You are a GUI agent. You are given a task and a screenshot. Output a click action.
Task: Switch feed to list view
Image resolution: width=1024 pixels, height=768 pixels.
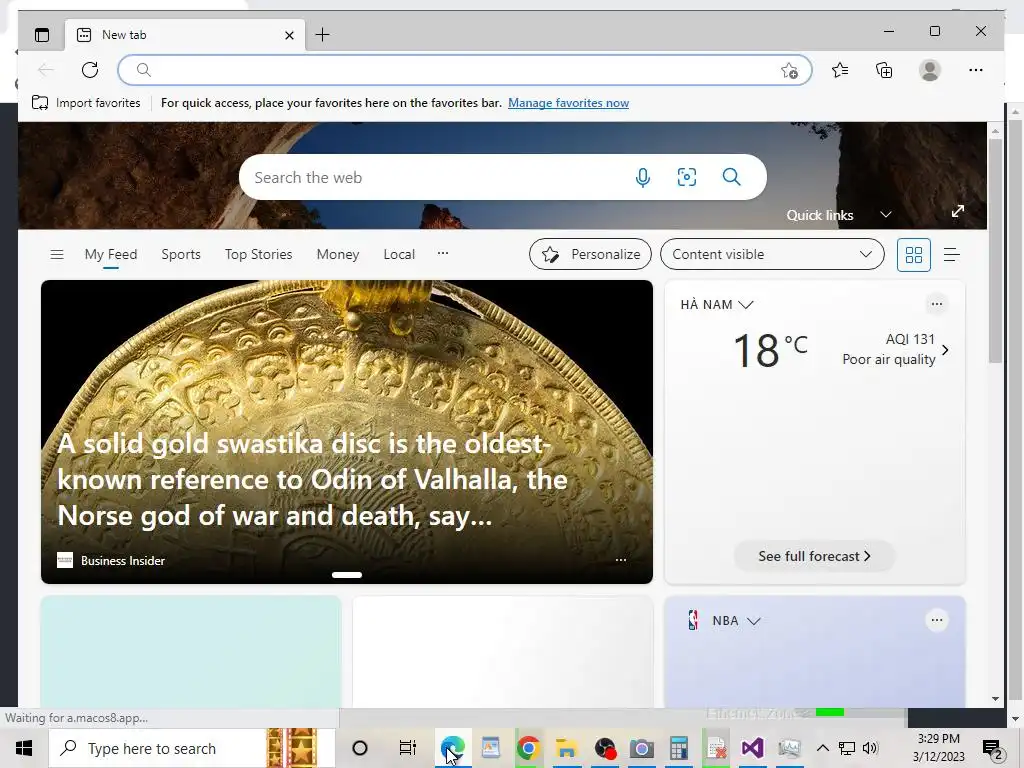952,254
